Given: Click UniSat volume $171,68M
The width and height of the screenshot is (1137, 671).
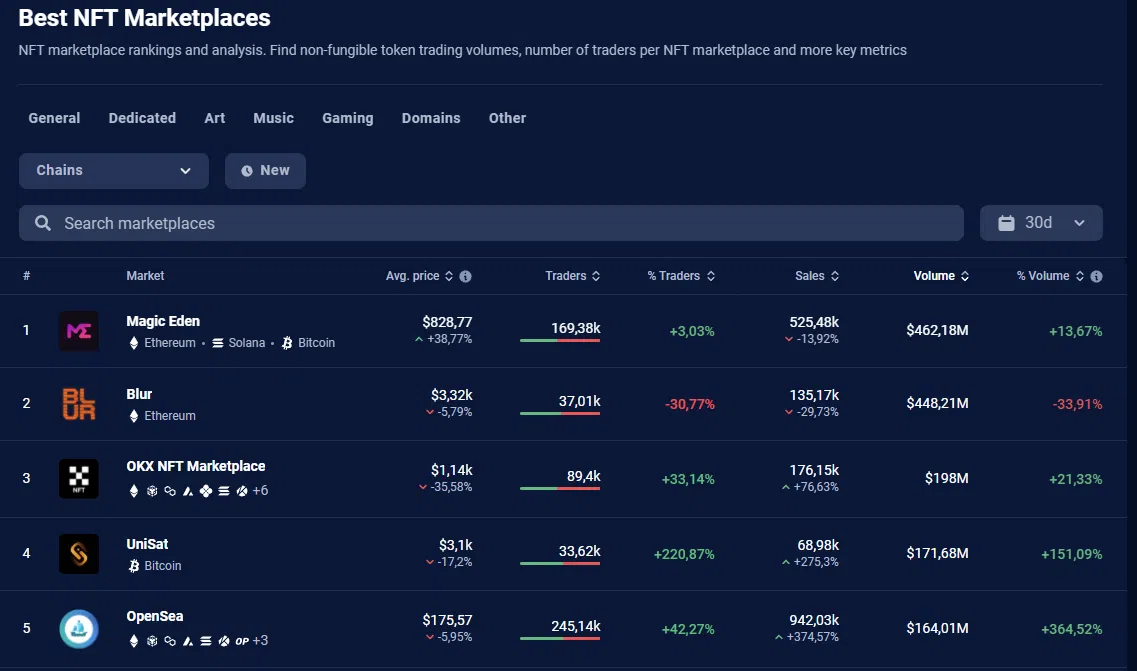Looking at the screenshot, I should point(937,553).
